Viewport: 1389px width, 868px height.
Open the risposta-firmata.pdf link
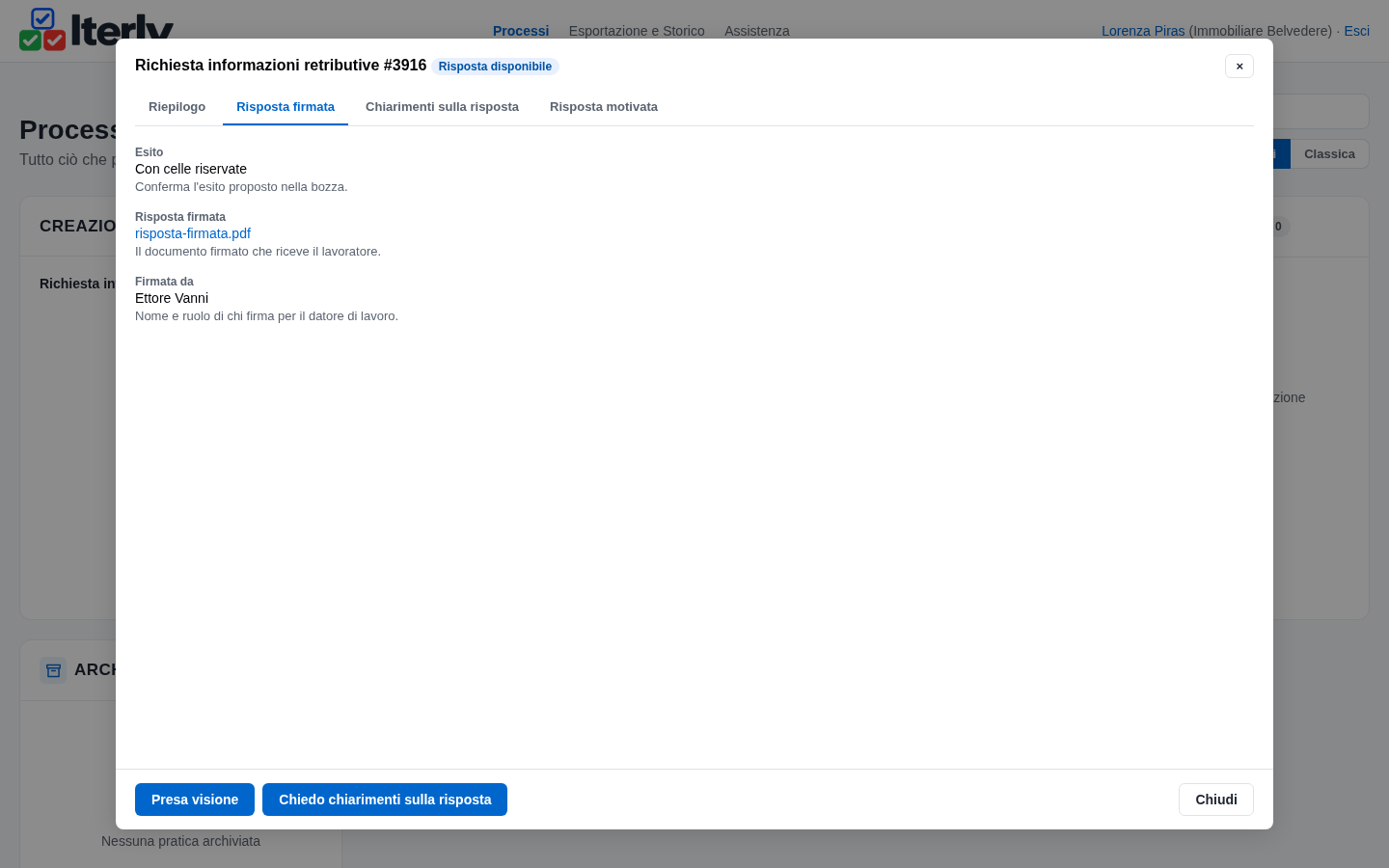click(x=193, y=233)
